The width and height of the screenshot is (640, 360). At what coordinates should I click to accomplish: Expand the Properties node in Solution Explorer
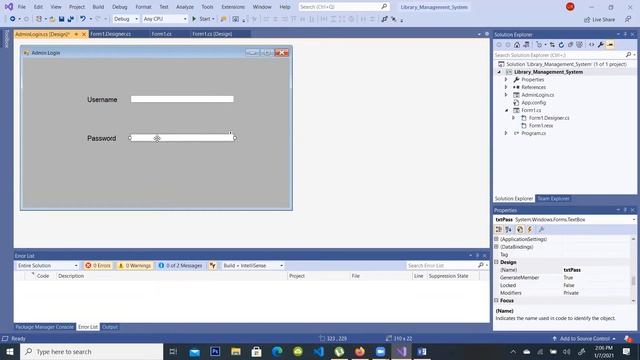506,80
